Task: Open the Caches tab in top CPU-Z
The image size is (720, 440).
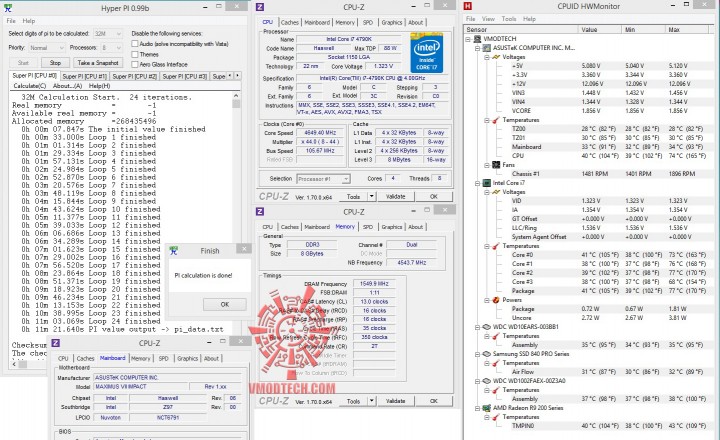Action: [289, 23]
